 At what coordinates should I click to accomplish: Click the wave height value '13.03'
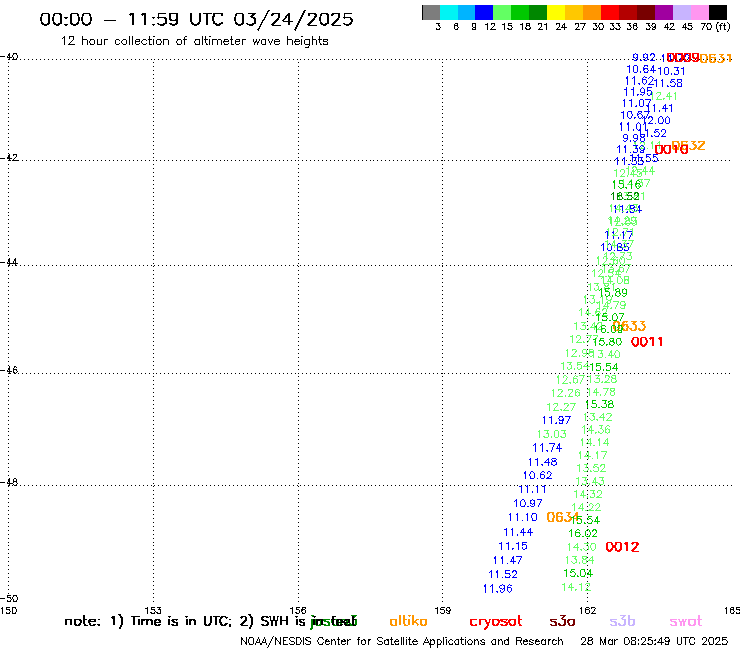pos(552,434)
